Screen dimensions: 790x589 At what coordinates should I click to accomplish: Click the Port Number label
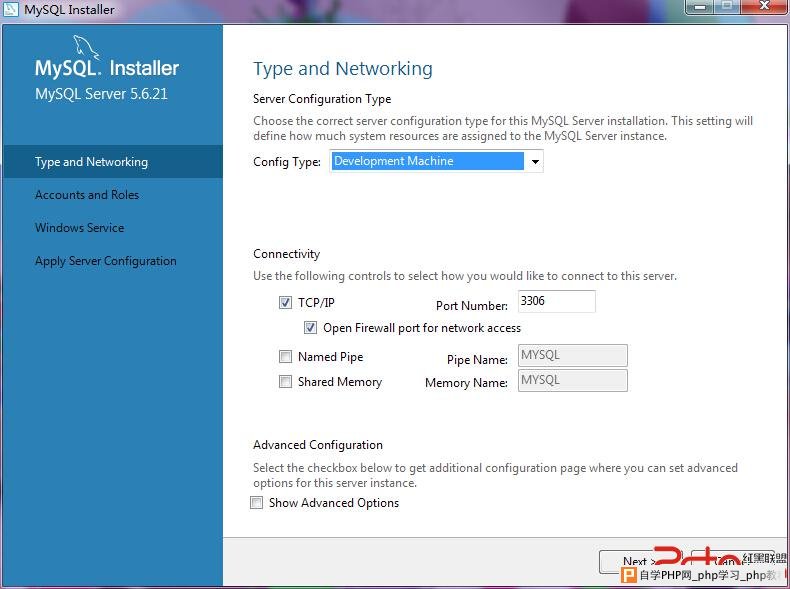click(472, 305)
